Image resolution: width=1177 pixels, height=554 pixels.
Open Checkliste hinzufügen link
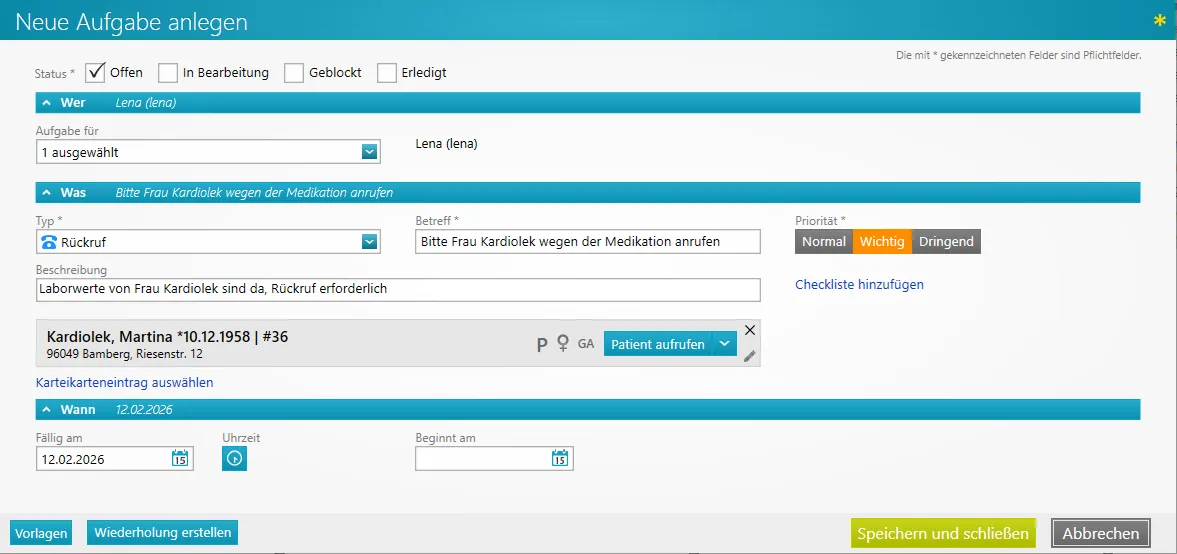[859, 285]
